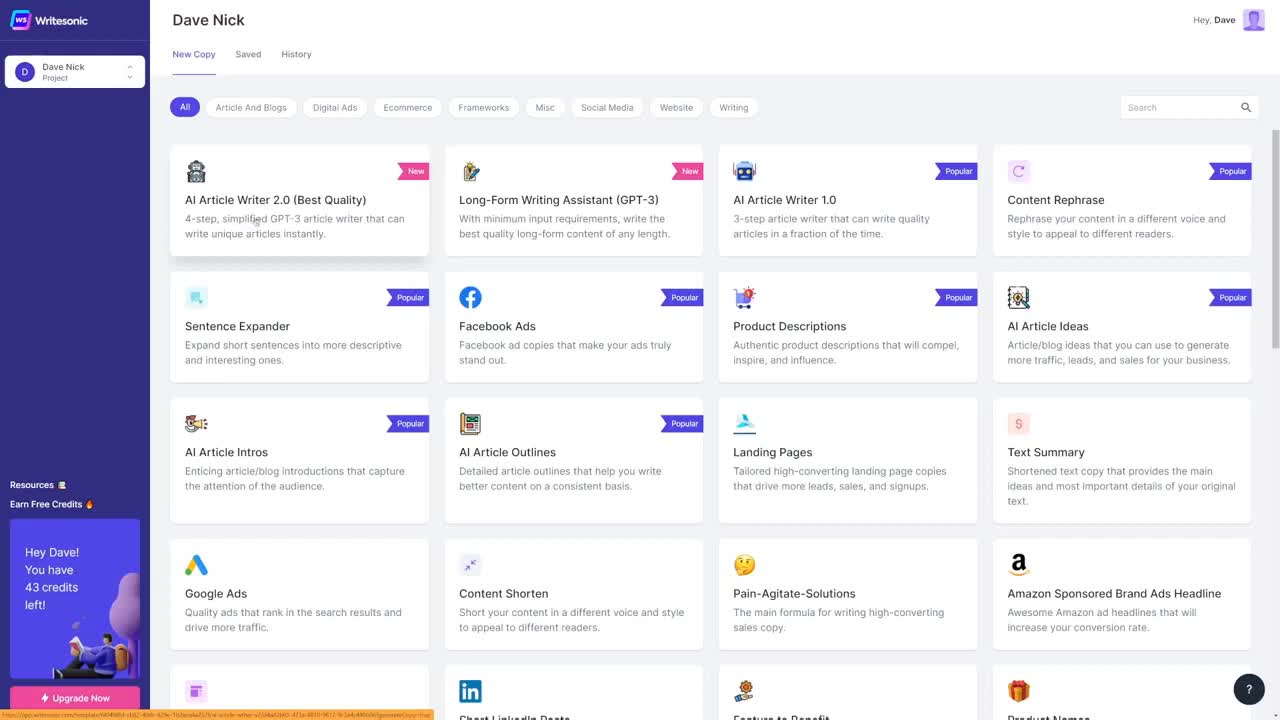
Task: Open AI Article Writer 2.0 robot icon
Action: pyautogui.click(x=196, y=171)
